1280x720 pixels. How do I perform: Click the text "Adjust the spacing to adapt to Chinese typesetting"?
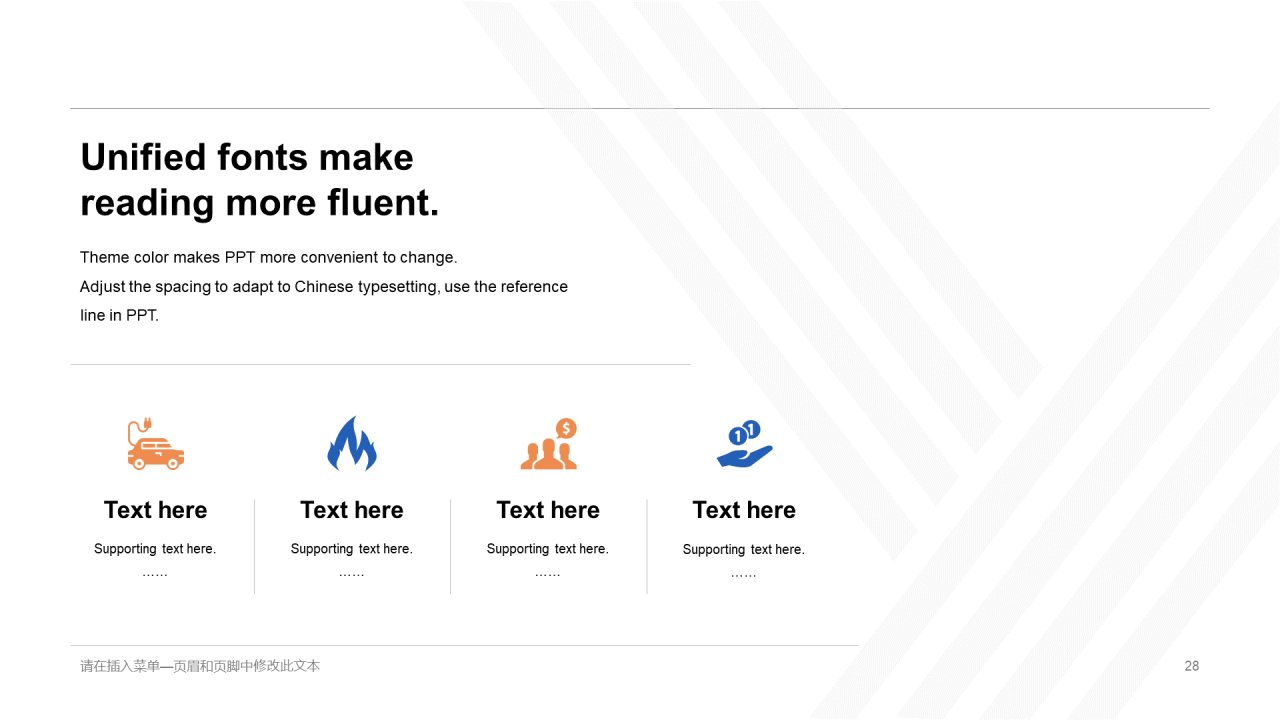pyautogui.click(x=259, y=287)
